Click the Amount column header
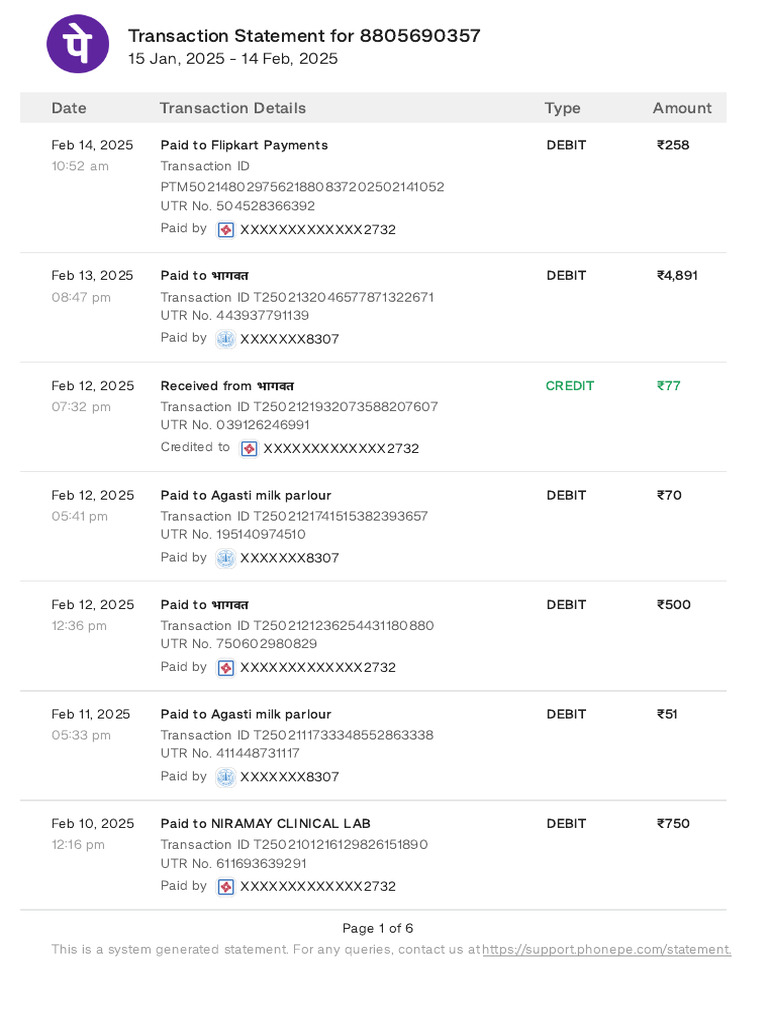Screen dimensions: 768x1024 [682, 108]
